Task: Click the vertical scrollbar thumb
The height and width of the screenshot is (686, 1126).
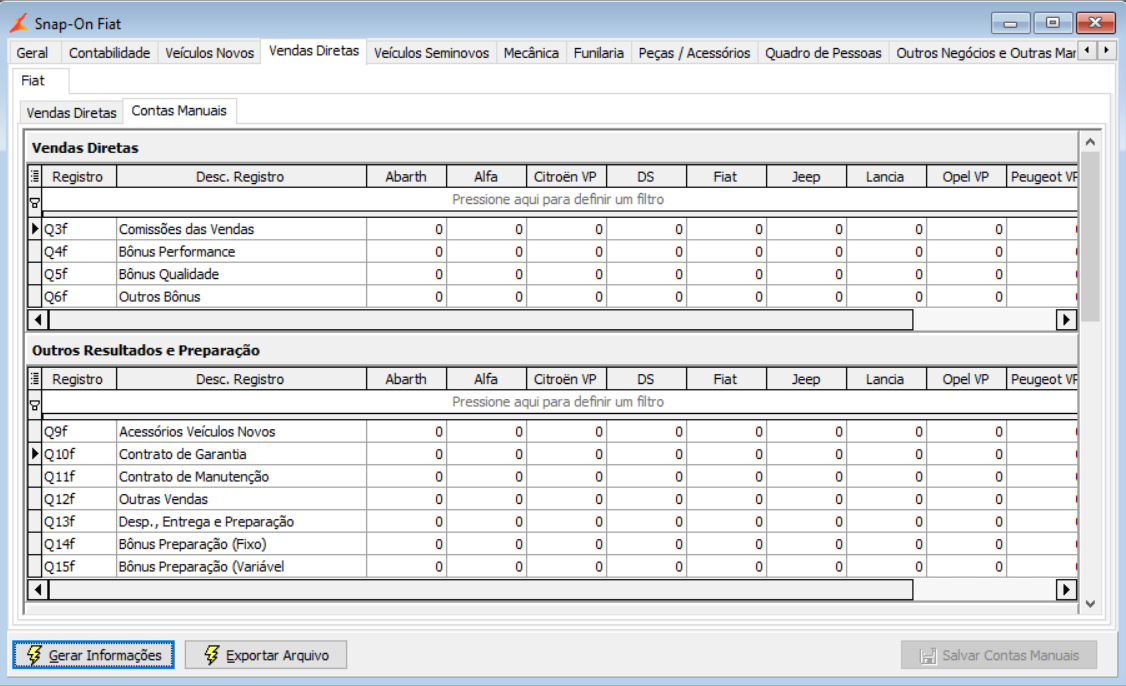Action: tap(1090, 236)
